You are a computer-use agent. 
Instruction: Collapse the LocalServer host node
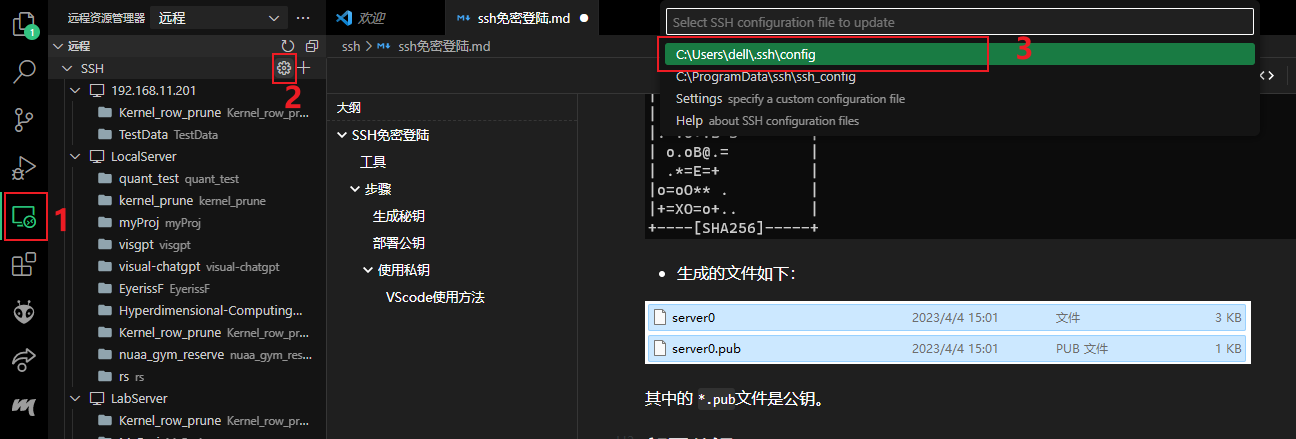[x=76, y=156]
